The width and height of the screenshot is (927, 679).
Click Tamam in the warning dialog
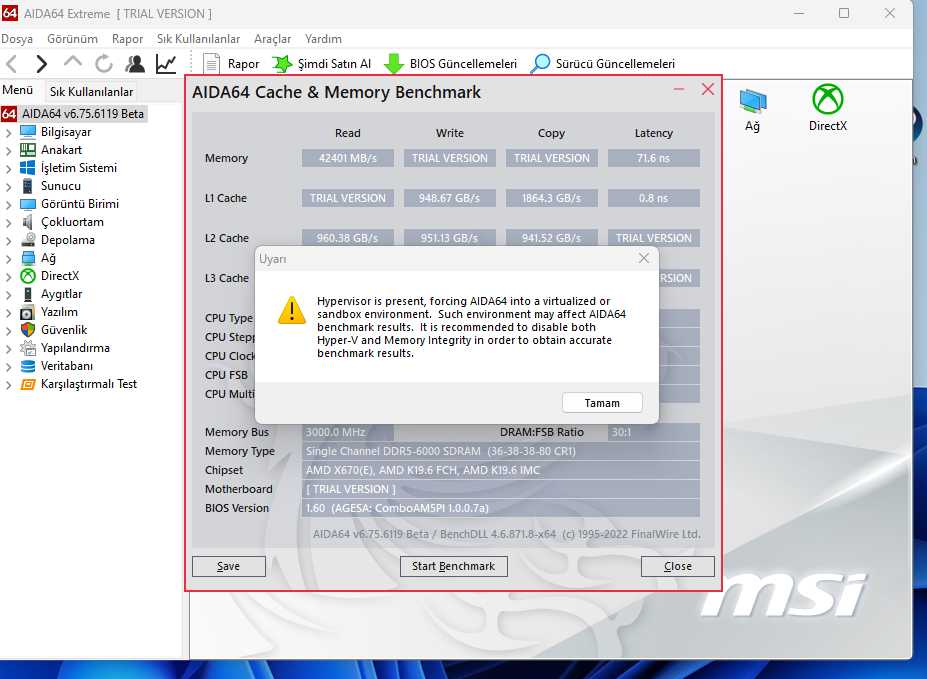click(x=602, y=403)
